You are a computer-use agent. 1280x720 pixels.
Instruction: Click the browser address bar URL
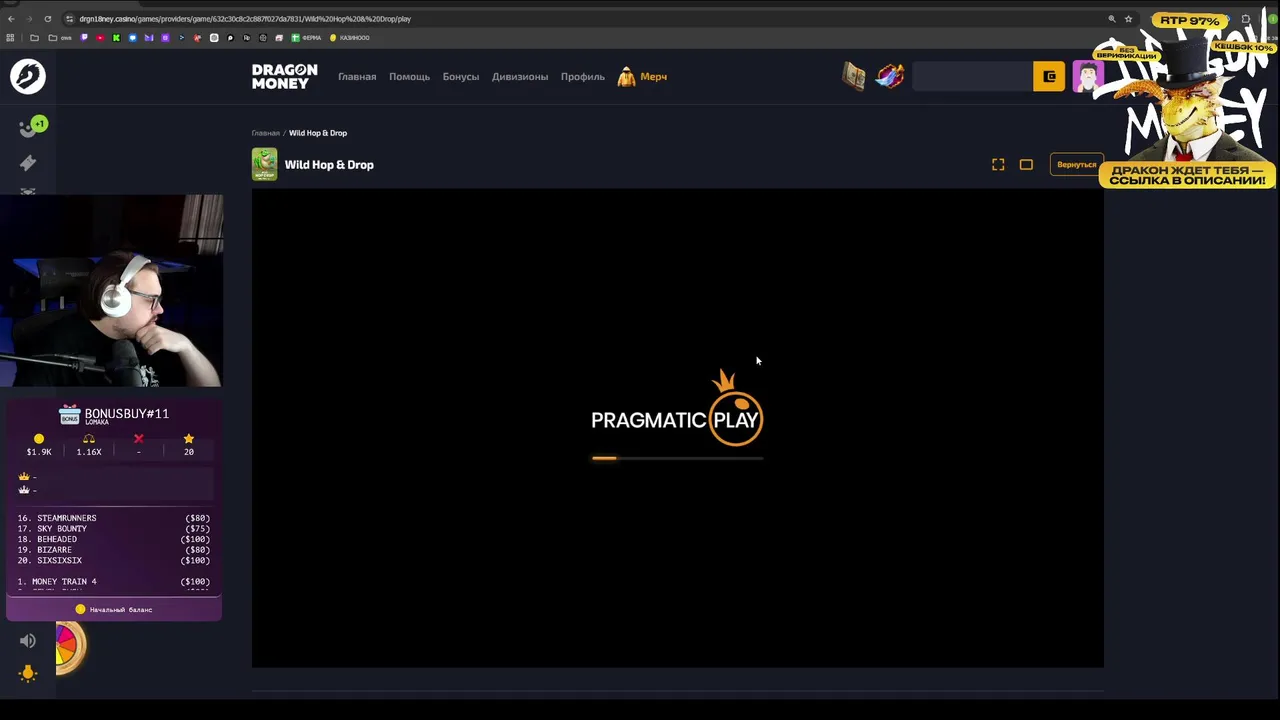click(245, 19)
